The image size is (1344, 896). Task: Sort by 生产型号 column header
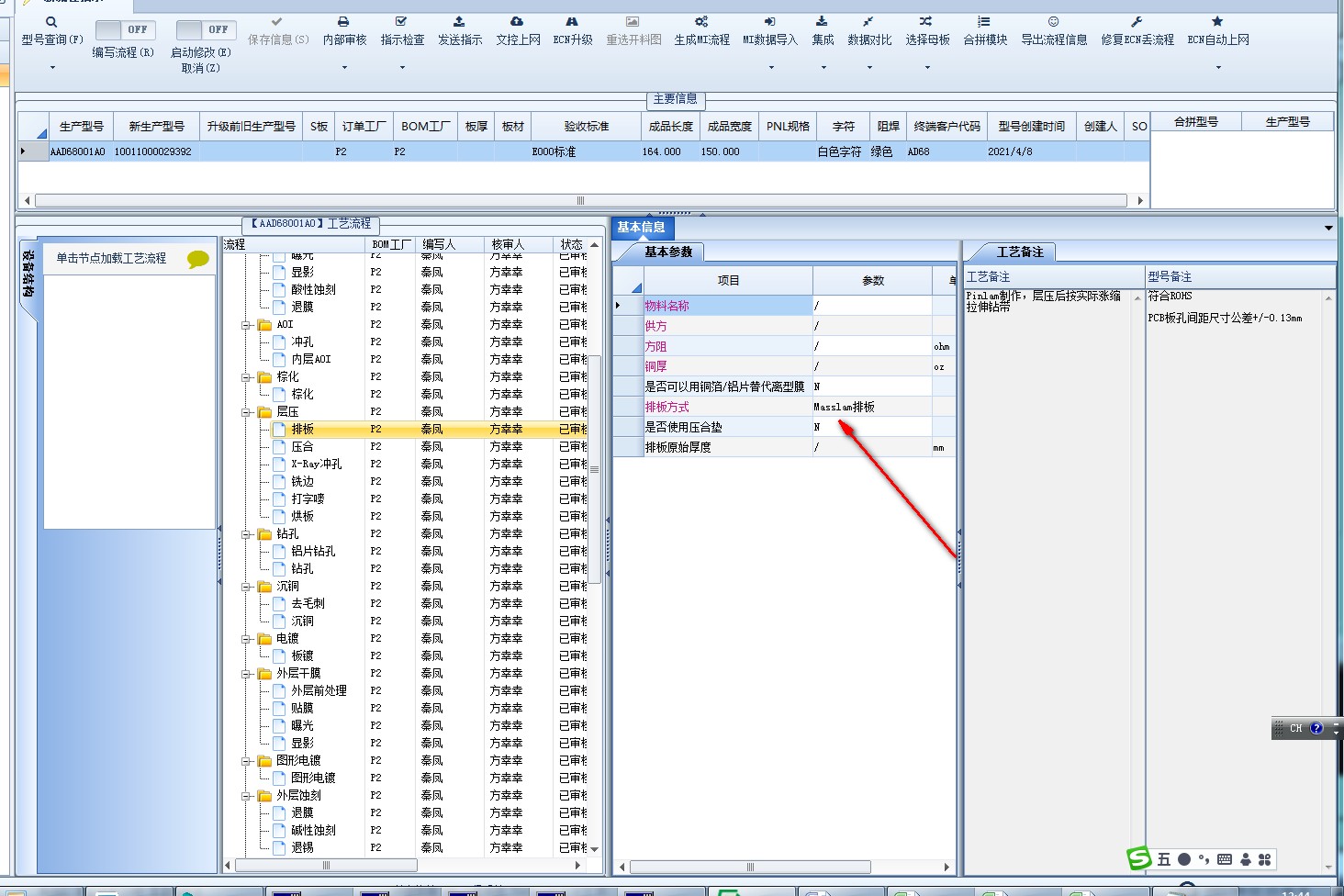pyautogui.click(x=81, y=127)
